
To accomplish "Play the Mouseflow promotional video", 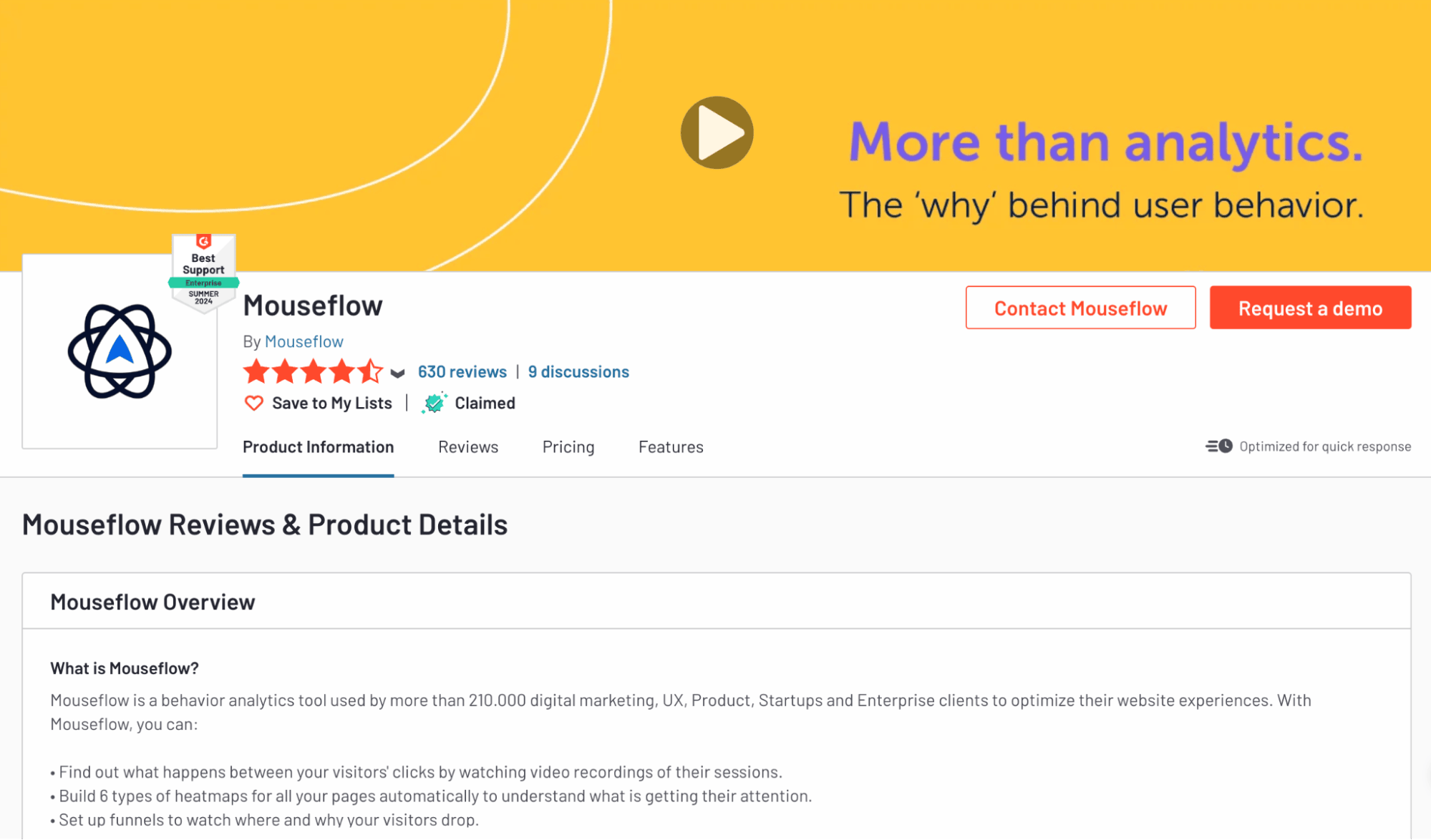I will coord(716,132).
